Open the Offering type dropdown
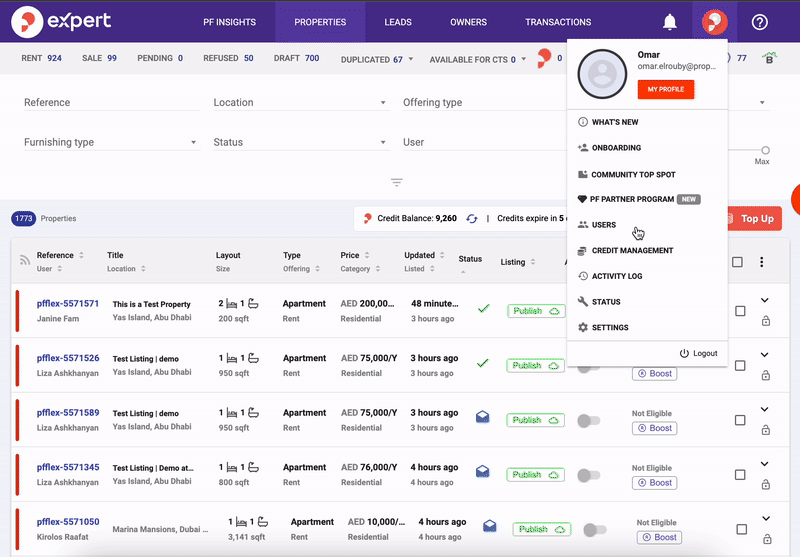800x557 pixels. coord(484,103)
